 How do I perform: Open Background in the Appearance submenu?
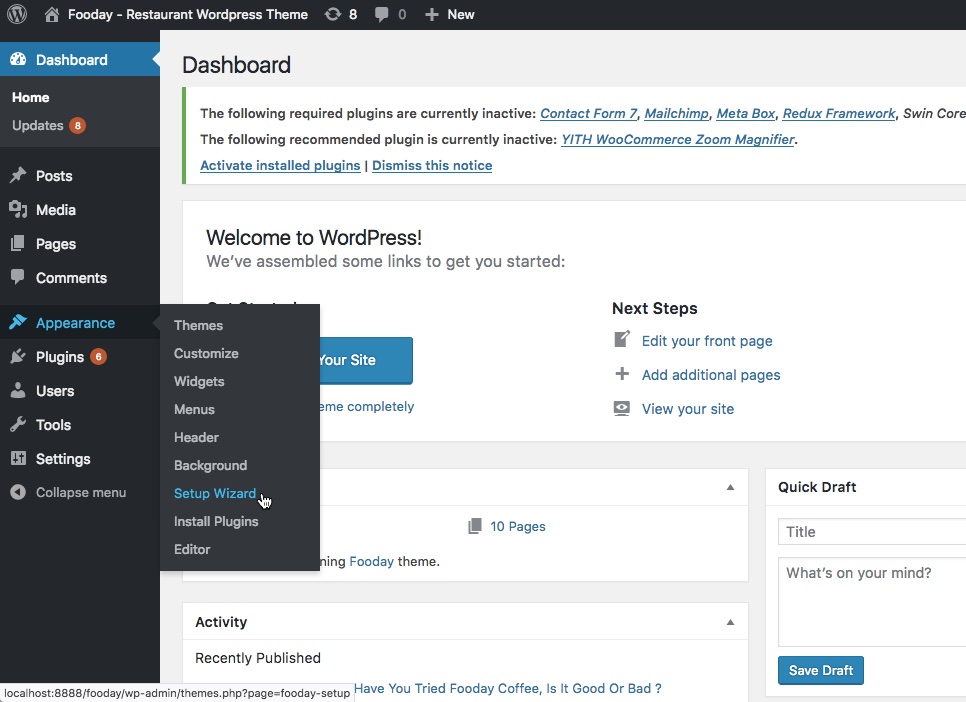[x=210, y=465]
